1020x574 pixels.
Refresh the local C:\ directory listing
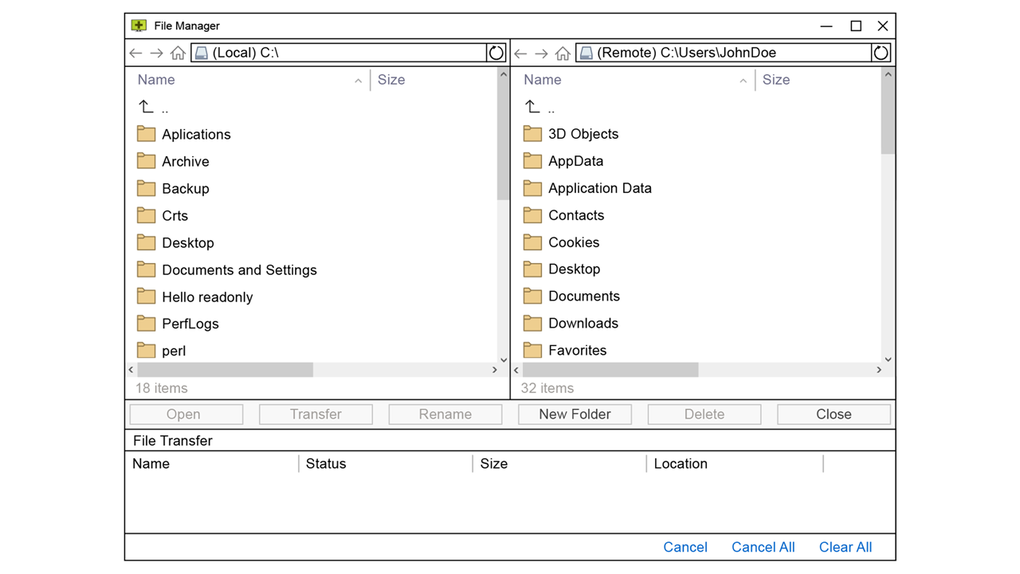(496, 53)
